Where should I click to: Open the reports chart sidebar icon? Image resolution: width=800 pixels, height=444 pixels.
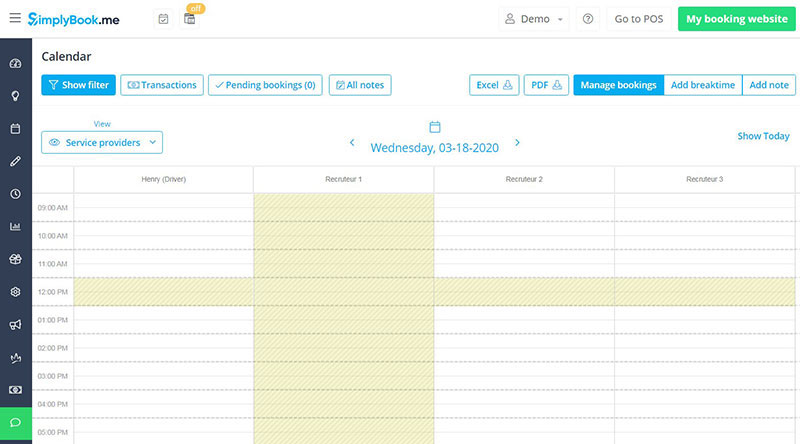pyautogui.click(x=15, y=227)
